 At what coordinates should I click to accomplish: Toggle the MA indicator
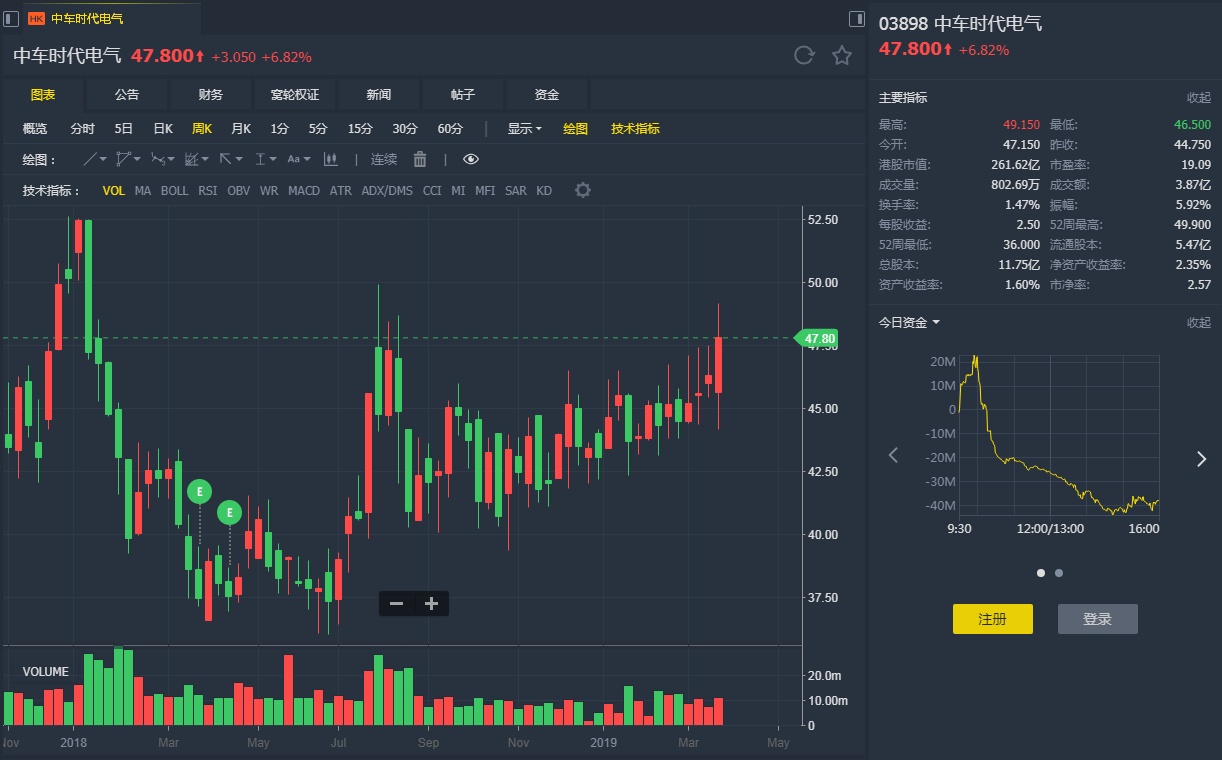(x=143, y=190)
